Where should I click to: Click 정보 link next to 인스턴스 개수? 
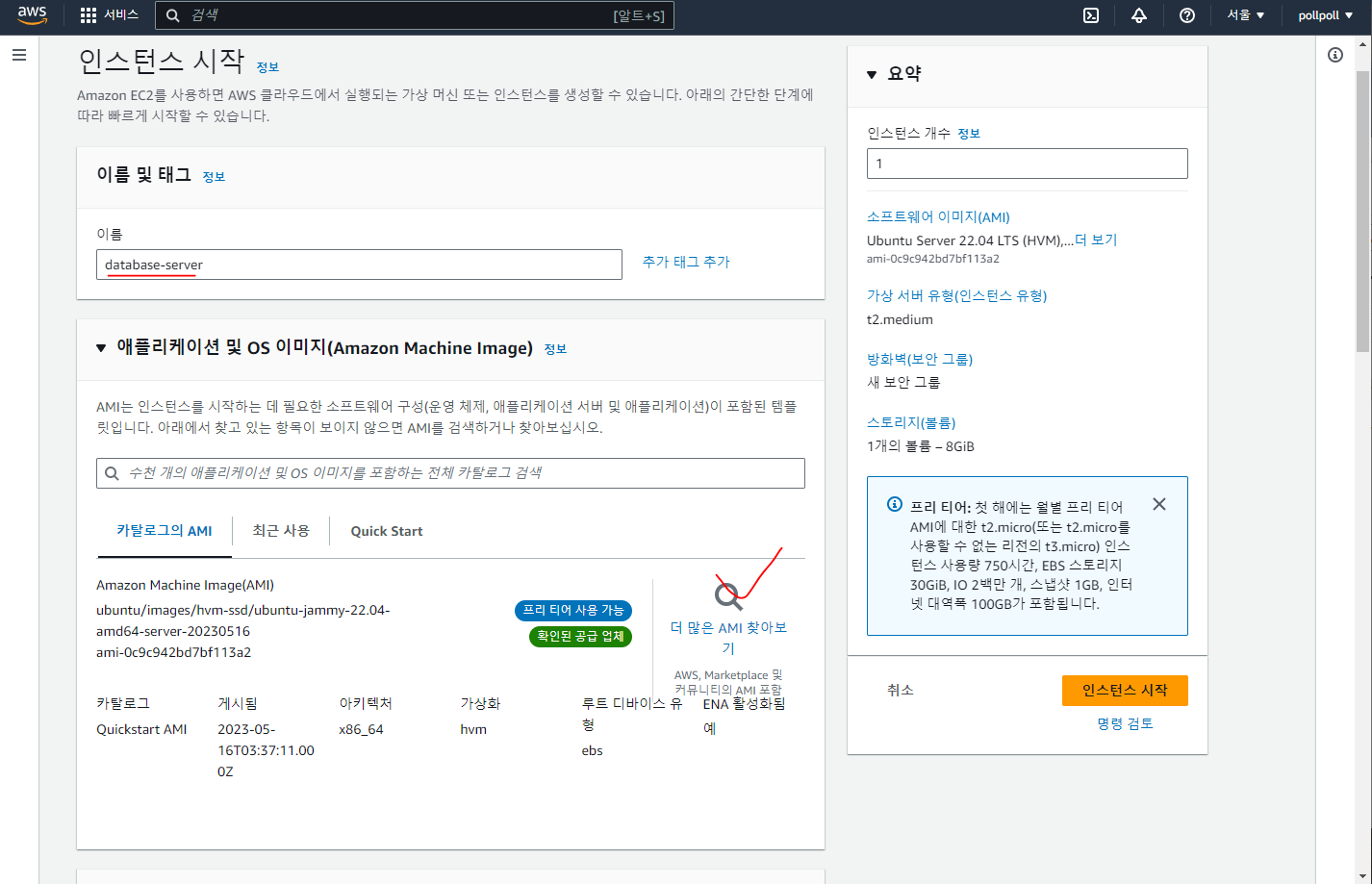pos(969,134)
